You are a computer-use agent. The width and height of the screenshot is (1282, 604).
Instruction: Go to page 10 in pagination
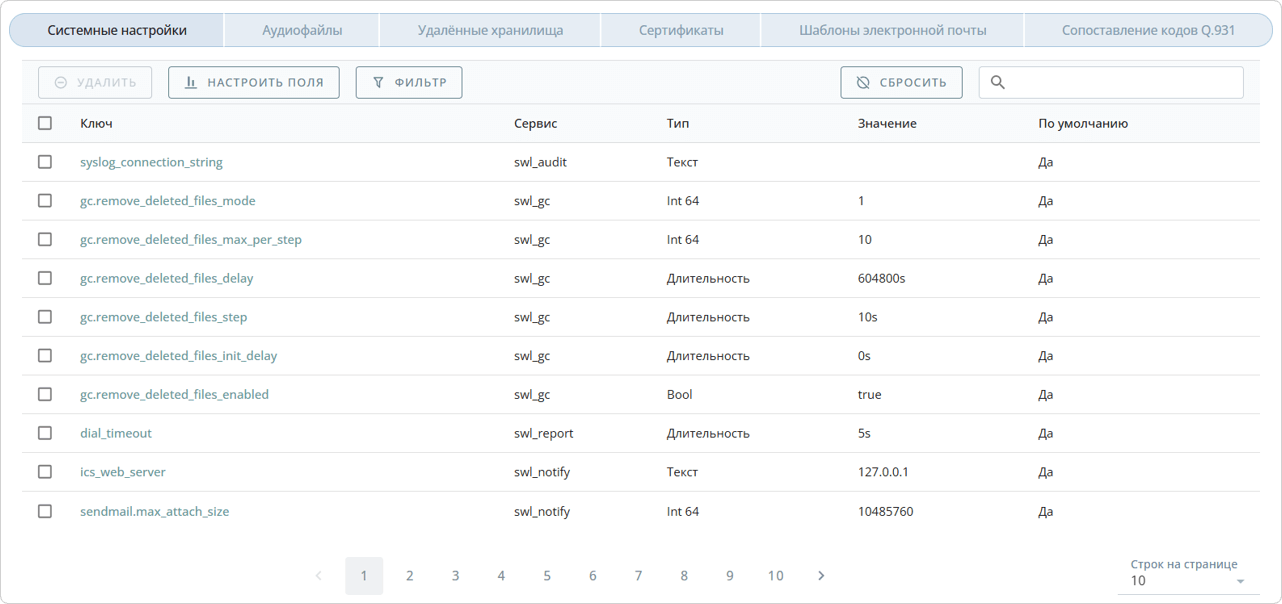775,576
